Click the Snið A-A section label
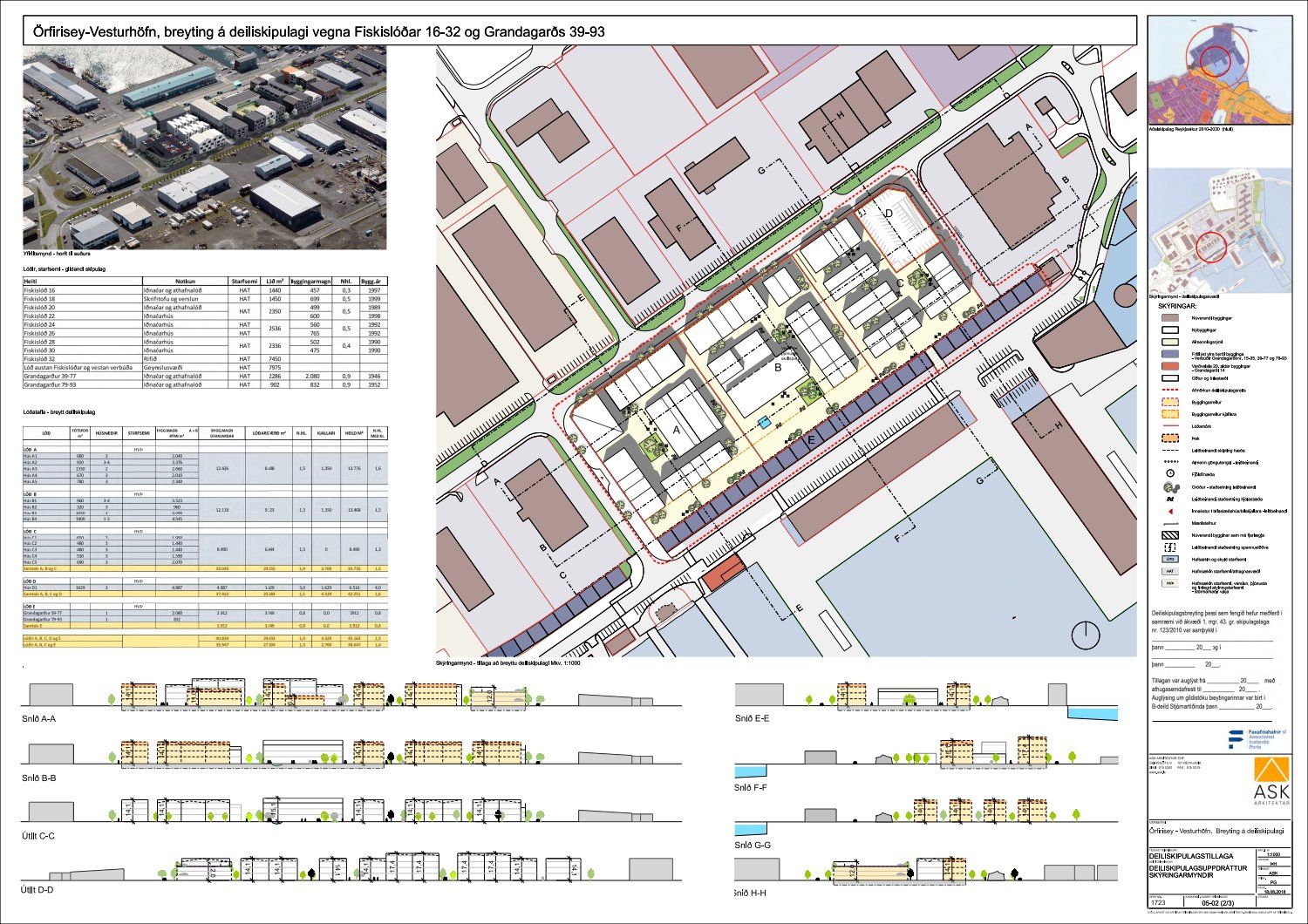Viewport: 1308px width, 924px height. [x=39, y=719]
